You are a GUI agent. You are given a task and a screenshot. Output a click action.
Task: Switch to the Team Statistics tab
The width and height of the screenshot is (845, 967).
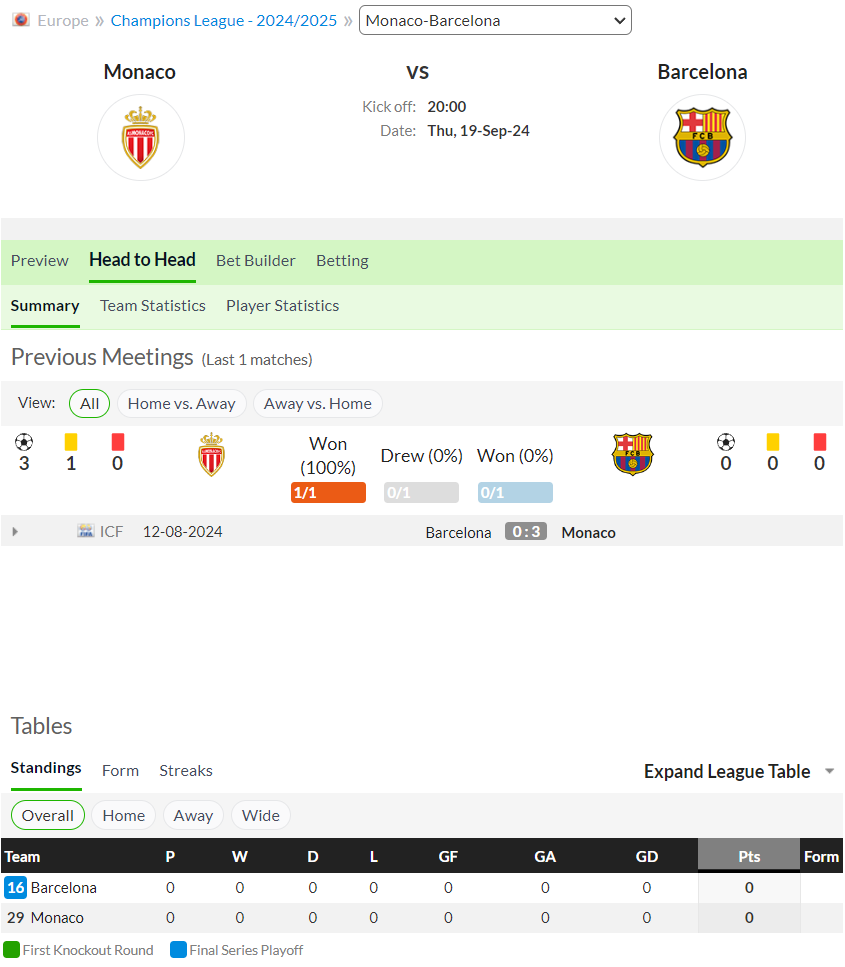click(153, 306)
